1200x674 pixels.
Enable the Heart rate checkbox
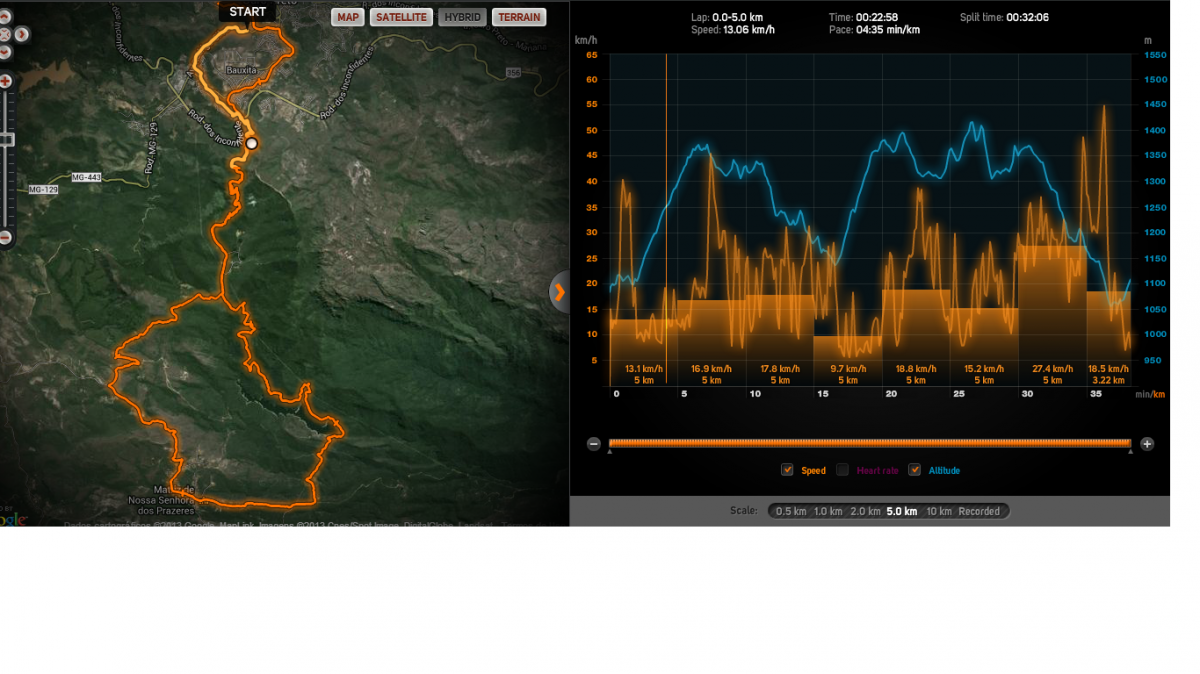843,470
